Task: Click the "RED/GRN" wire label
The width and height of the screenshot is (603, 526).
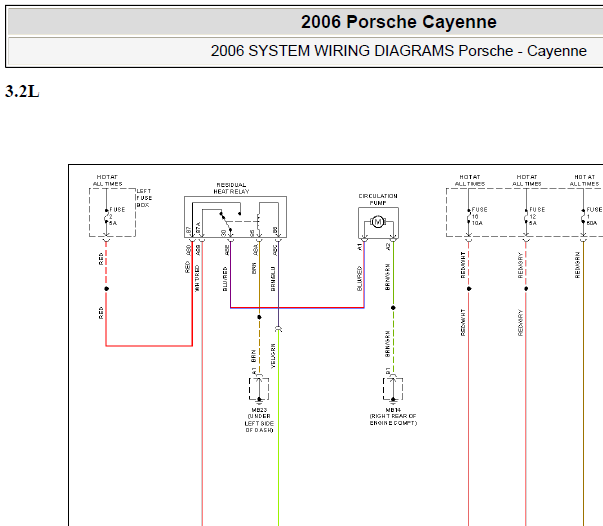Action: point(577,265)
